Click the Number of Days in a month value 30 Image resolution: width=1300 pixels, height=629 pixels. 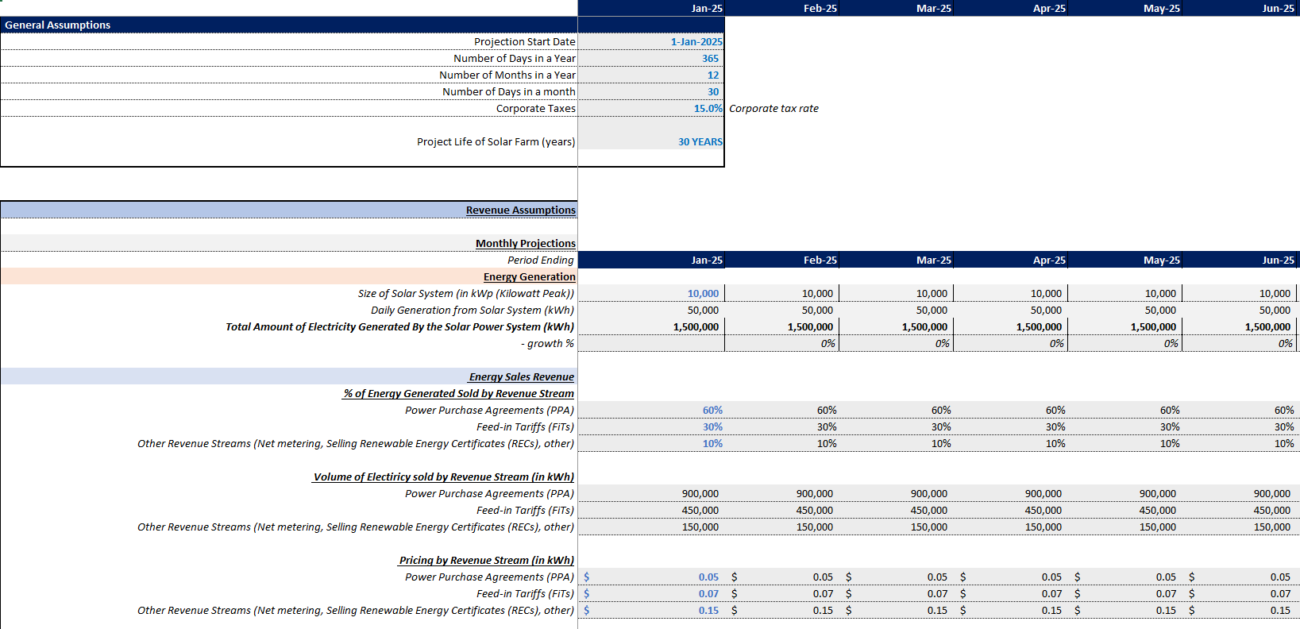651,92
